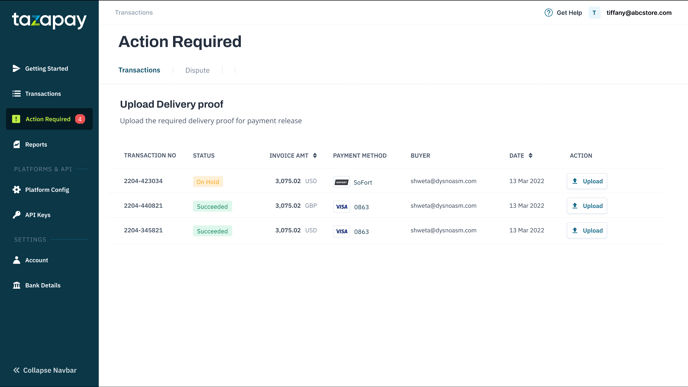The height and width of the screenshot is (387, 688).
Task: Click the Account person icon
Action: tap(16, 260)
